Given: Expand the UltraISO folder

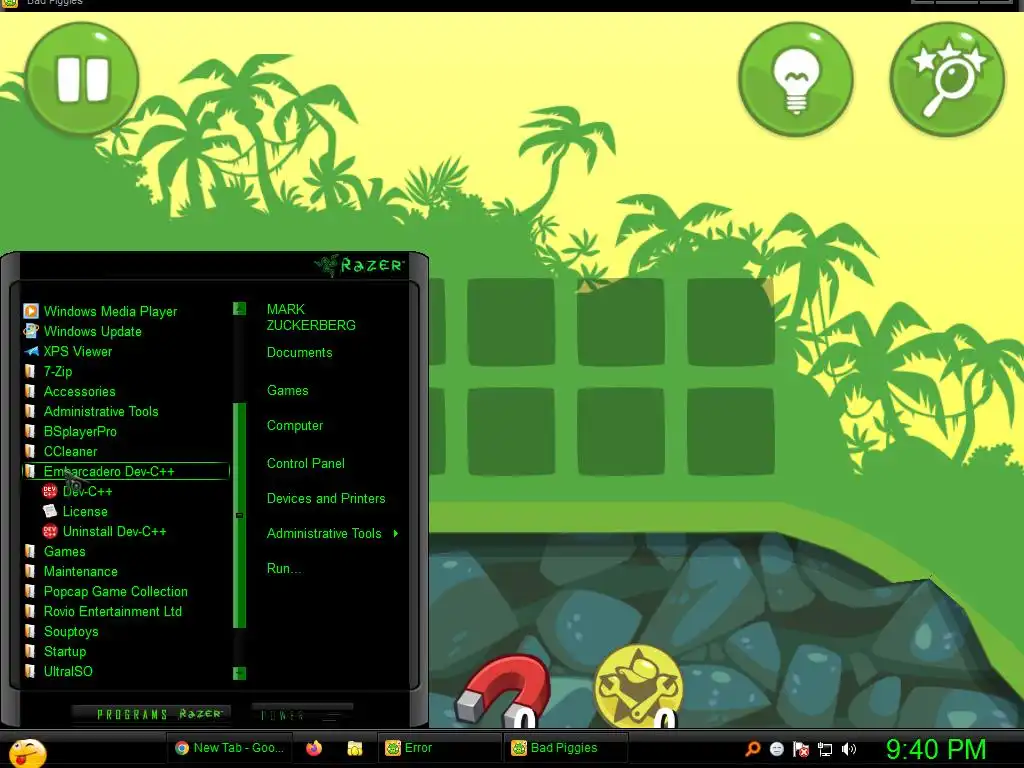Looking at the screenshot, I should click(68, 671).
